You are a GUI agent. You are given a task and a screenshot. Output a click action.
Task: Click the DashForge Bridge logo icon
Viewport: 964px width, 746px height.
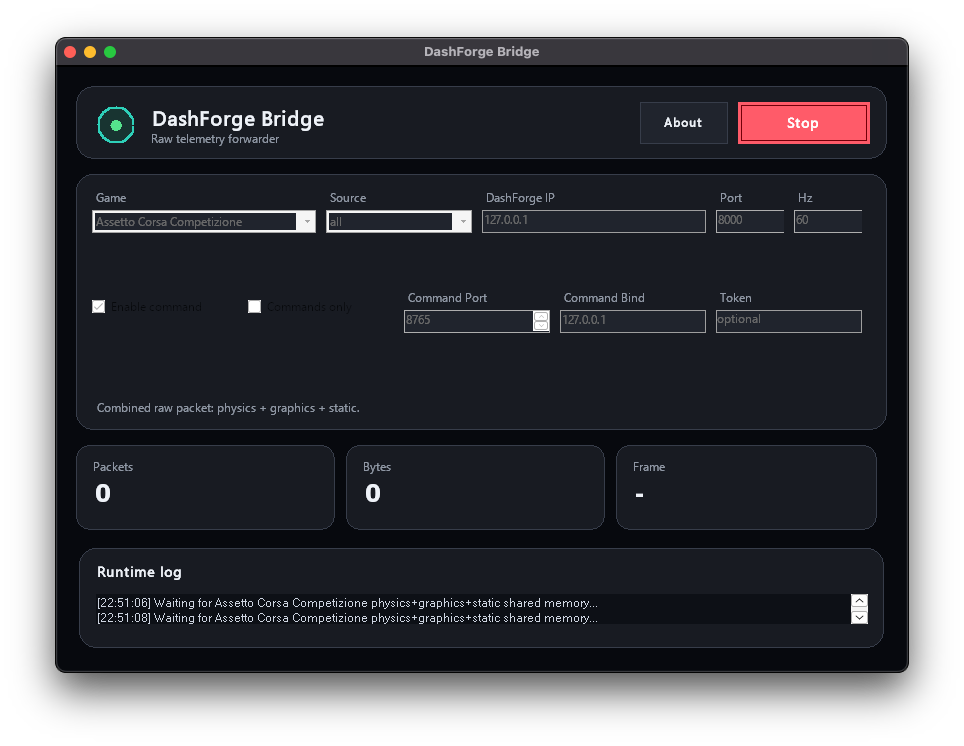tap(116, 125)
